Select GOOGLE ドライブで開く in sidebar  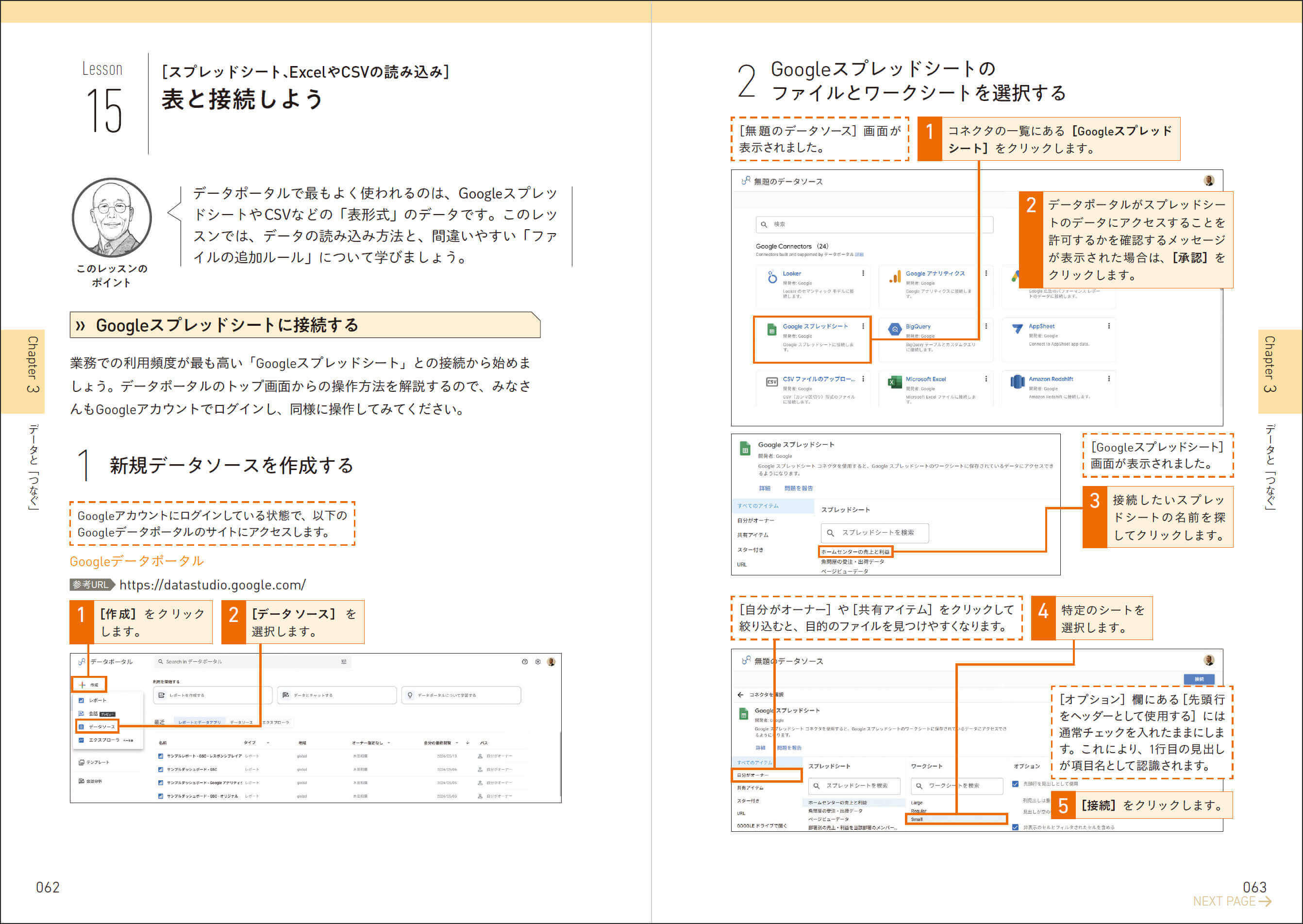(x=762, y=825)
